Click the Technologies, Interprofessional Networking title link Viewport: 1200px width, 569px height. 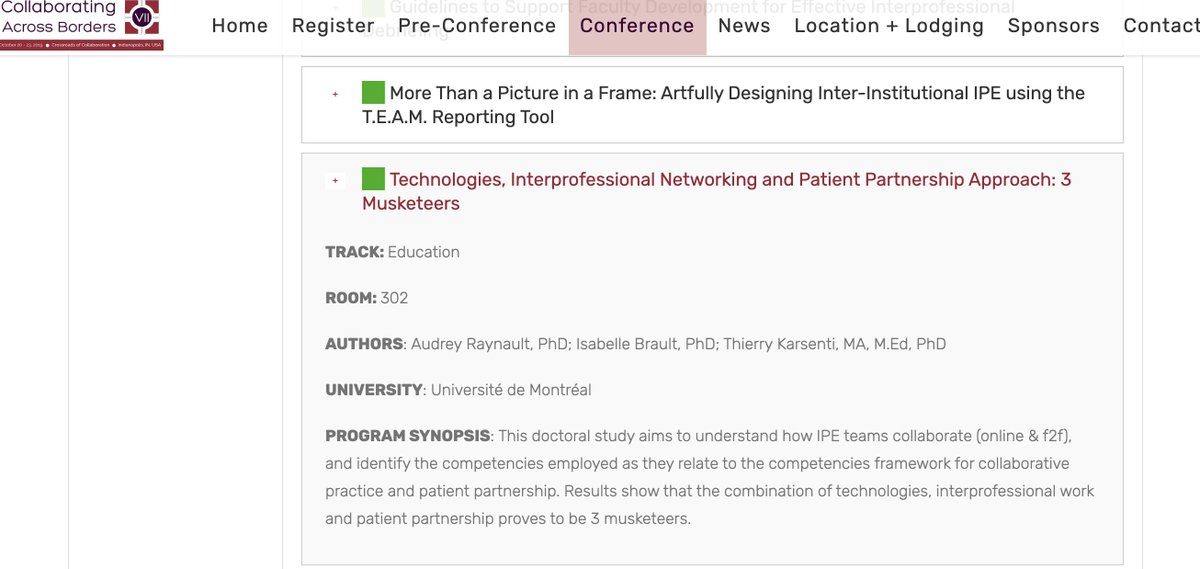(716, 191)
